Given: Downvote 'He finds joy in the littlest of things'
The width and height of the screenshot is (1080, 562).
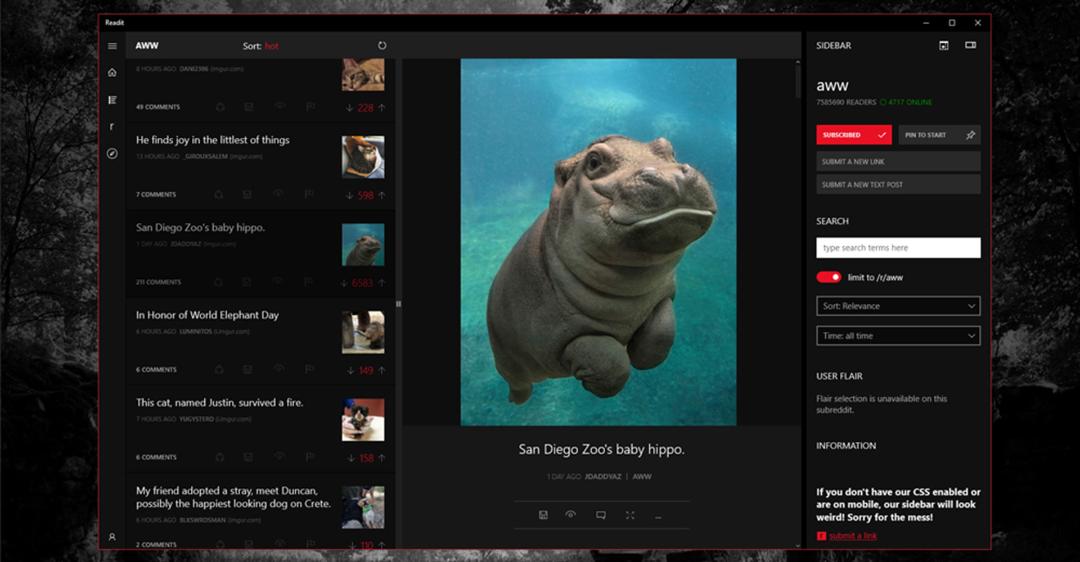Looking at the screenshot, I should click(350, 195).
